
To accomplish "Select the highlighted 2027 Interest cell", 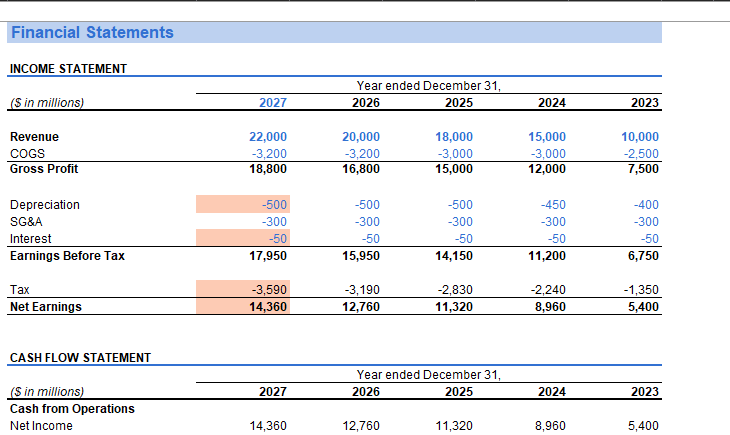I will pos(243,238).
